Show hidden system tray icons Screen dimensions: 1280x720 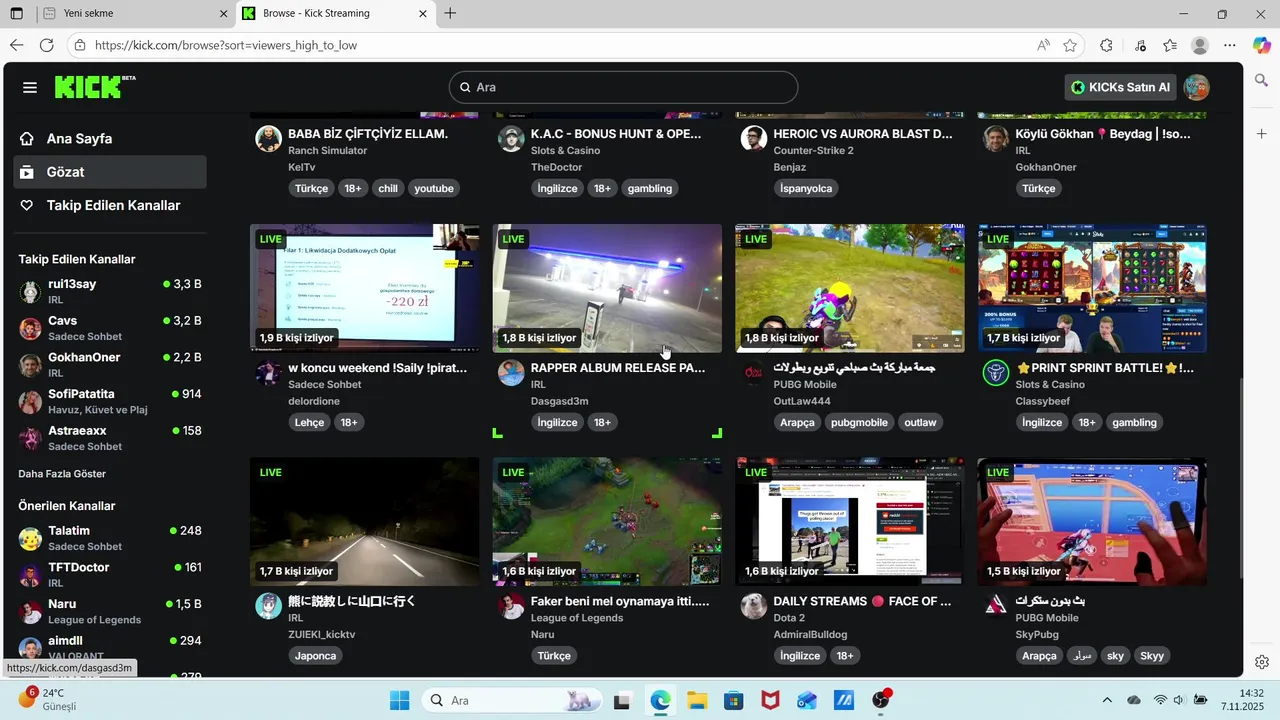point(1107,700)
